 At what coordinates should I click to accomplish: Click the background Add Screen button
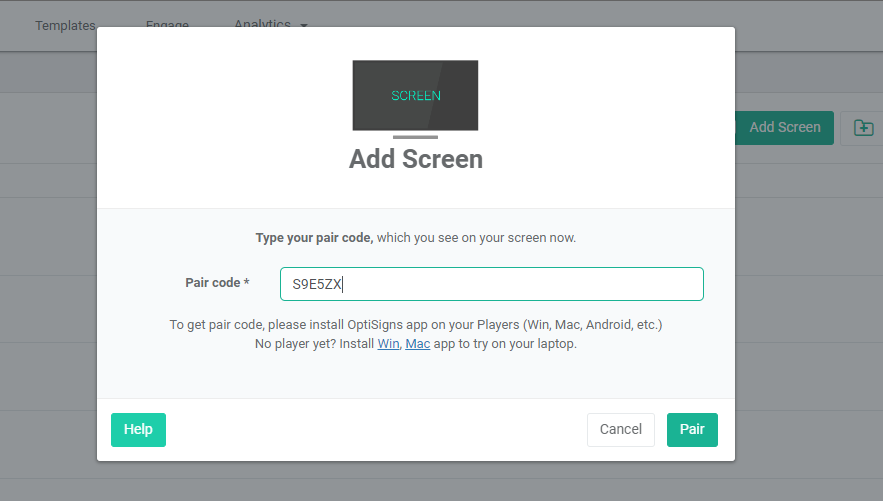(x=784, y=127)
